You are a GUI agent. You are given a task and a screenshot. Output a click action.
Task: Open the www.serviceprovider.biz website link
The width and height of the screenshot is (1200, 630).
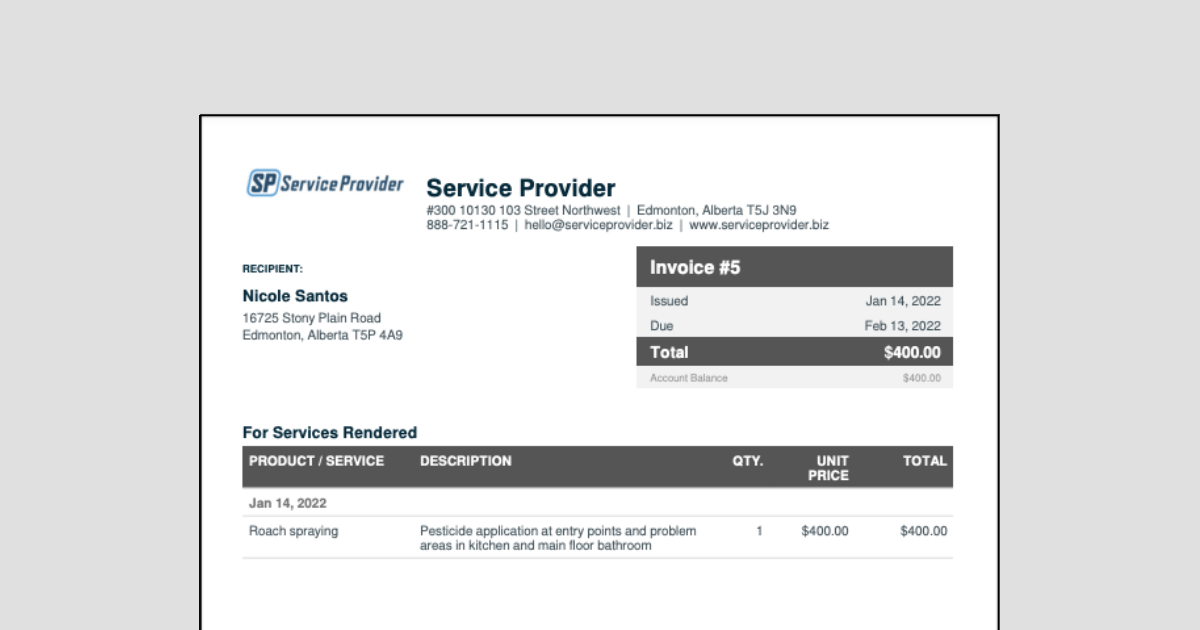(759, 225)
